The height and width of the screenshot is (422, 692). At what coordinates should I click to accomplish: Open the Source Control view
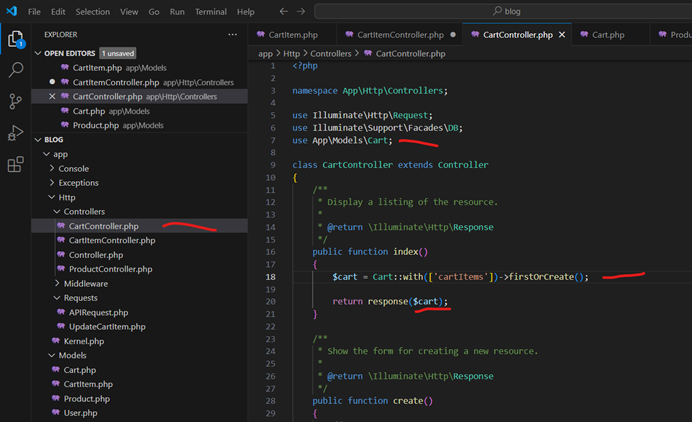click(x=16, y=101)
